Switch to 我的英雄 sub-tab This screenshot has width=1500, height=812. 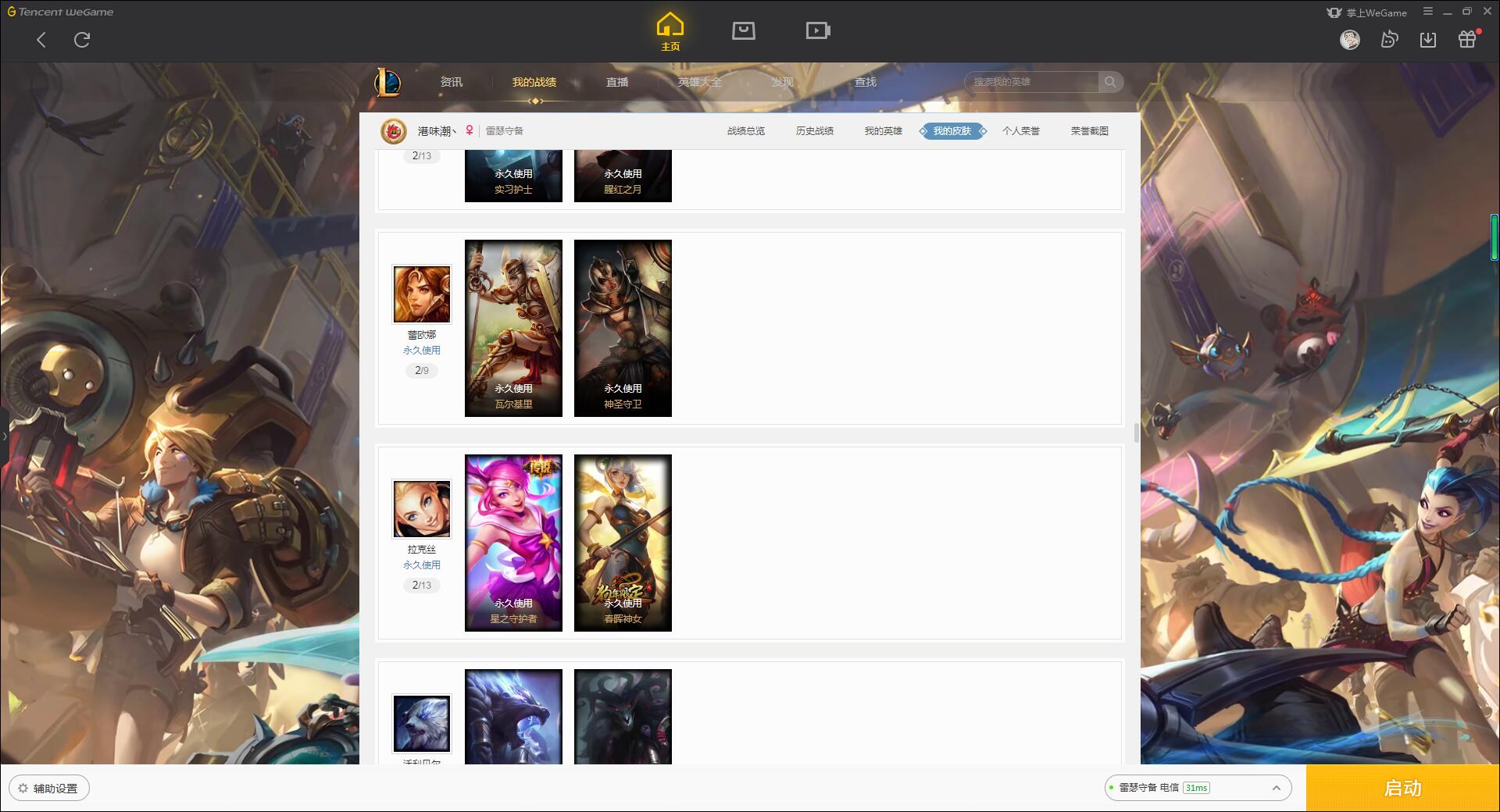(x=884, y=131)
